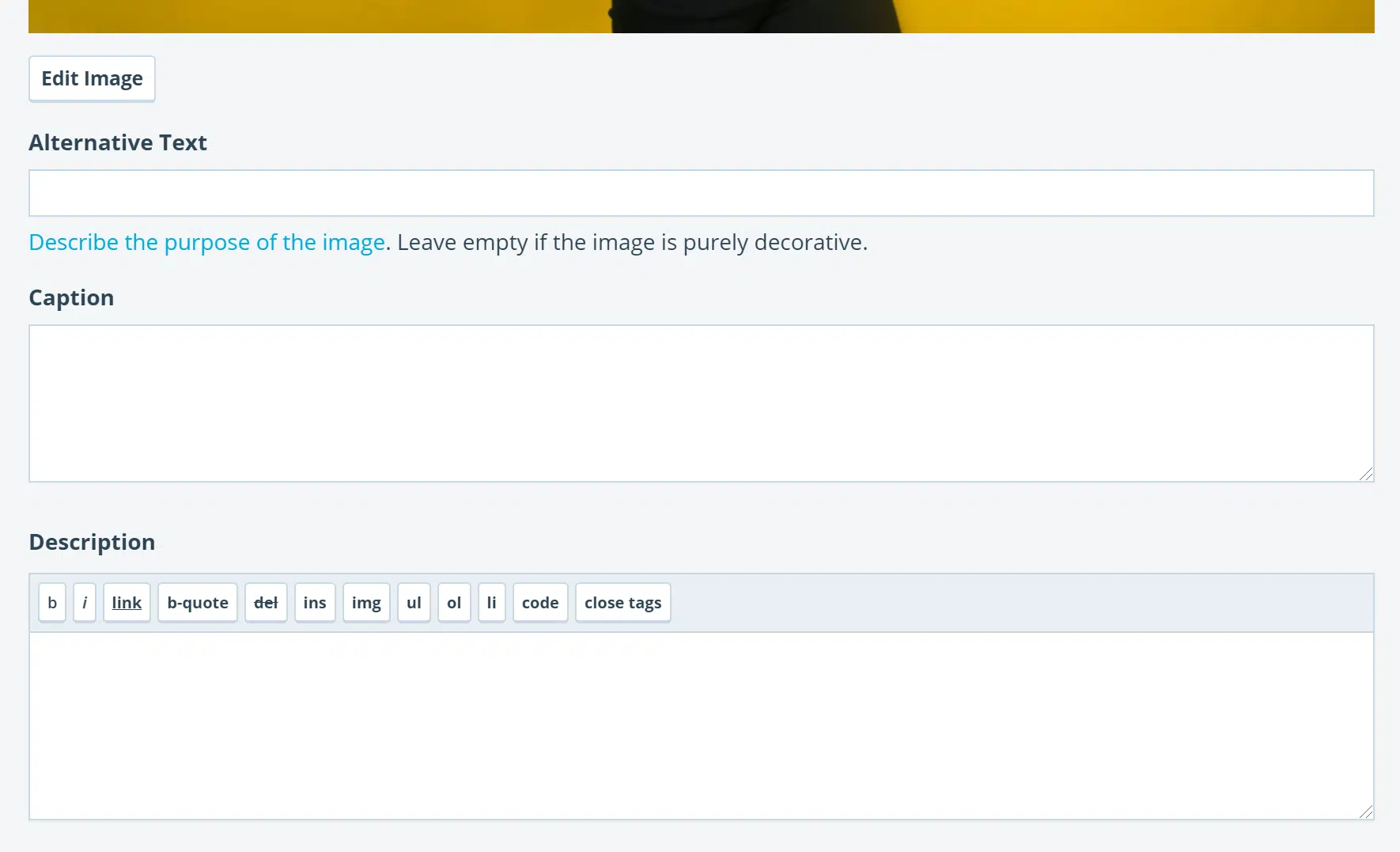The width and height of the screenshot is (1400, 852).
Task: Start an unordered list with ul
Action: [414, 603]
